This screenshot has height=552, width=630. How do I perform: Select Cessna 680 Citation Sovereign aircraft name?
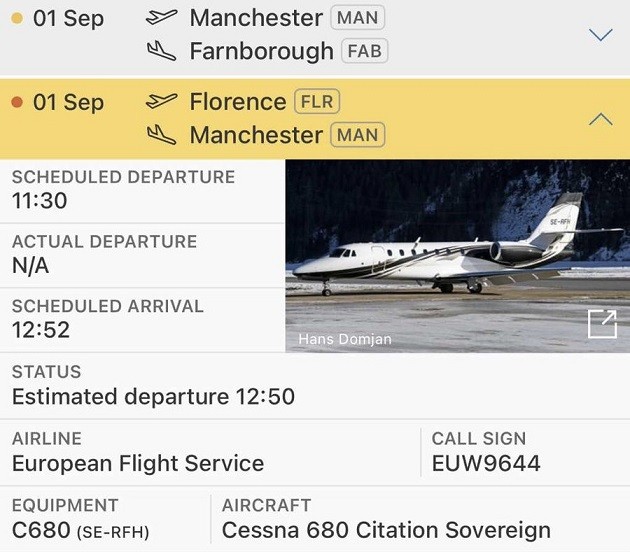pyautogui.click(x=386, y=530)
